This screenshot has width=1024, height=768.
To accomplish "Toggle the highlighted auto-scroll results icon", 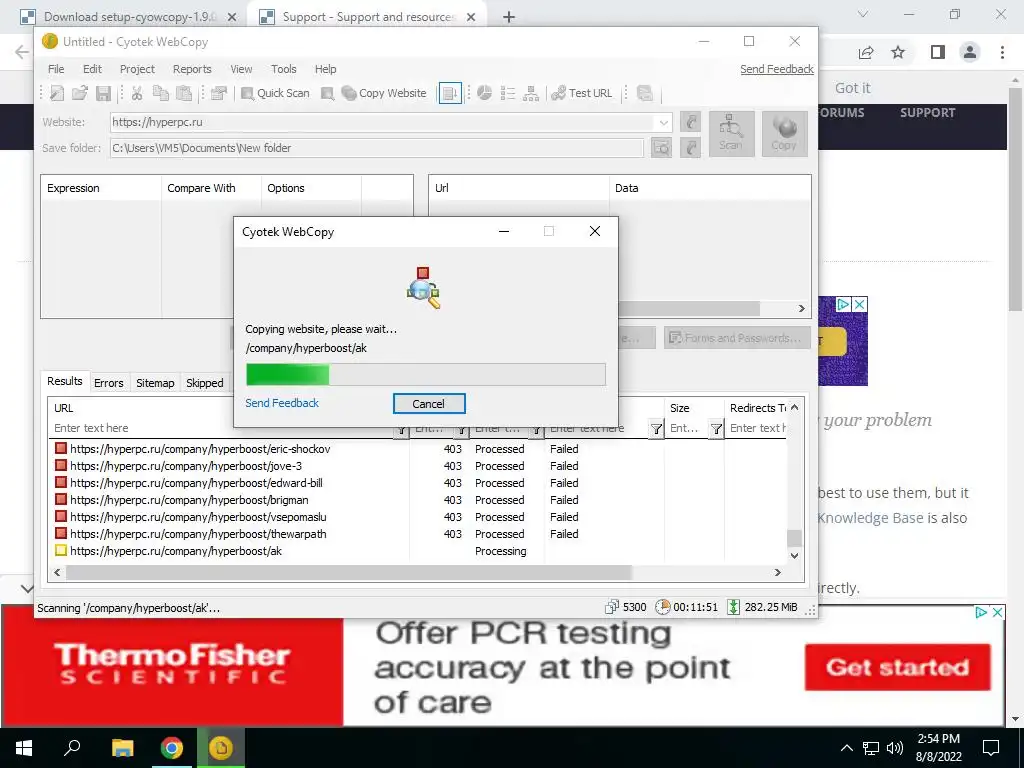I will pyautogui.click(x=450, y=93).
